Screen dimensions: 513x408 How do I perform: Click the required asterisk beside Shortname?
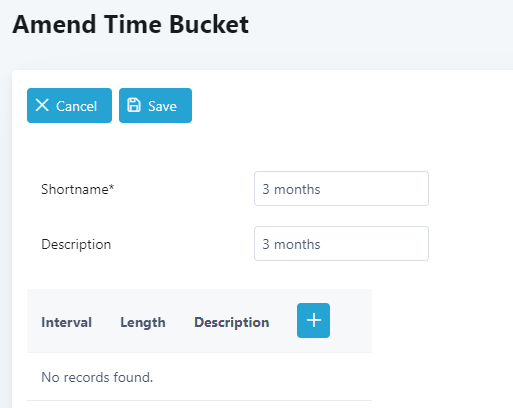[x=111, y=186]
